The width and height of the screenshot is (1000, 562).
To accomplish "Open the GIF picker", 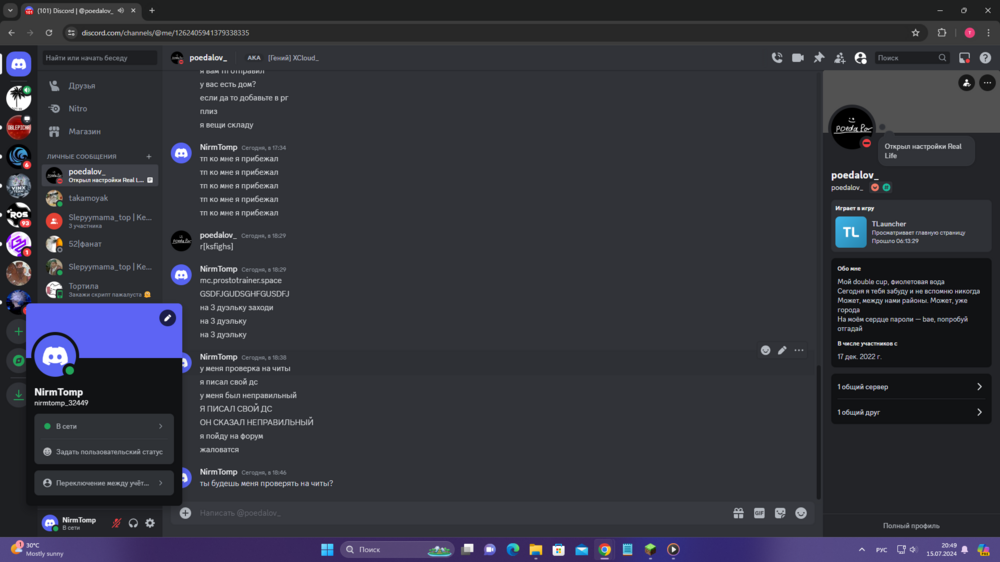I will click(x=759, y=513).
